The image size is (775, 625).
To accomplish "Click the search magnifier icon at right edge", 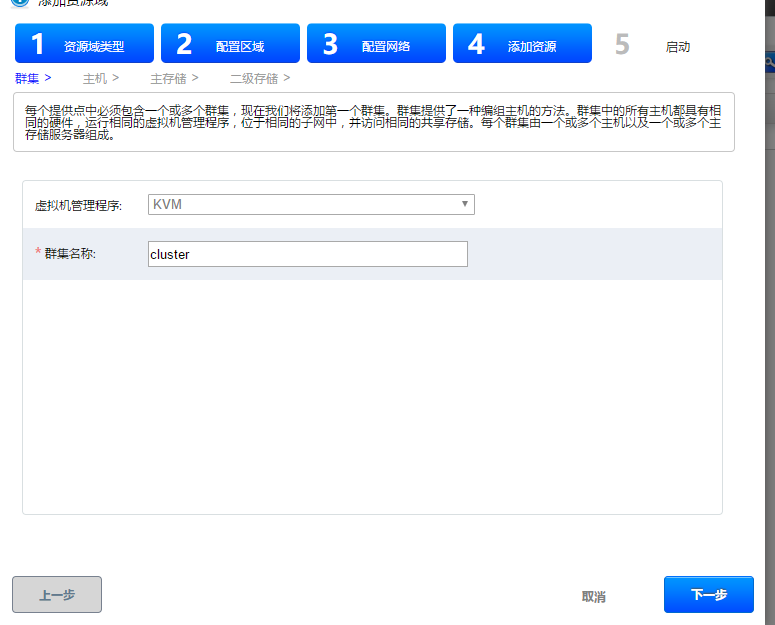I will (769, 62).
